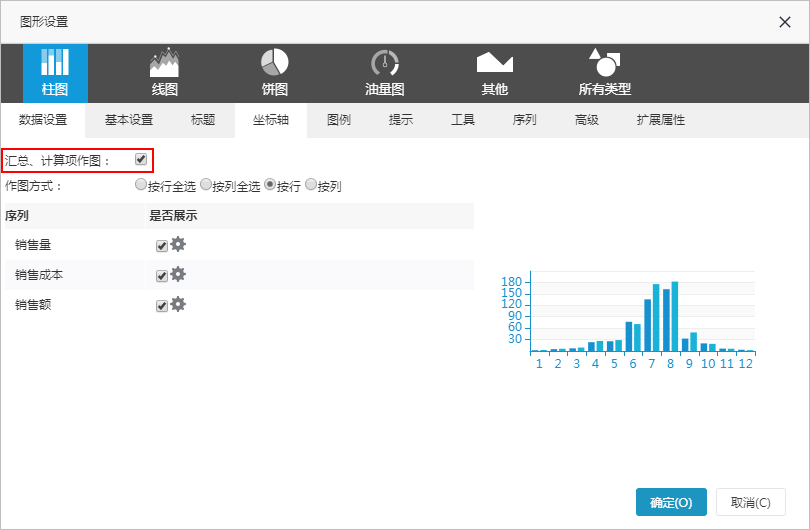Open gear settings for 销售成本 series
Viewport: 810px width, 530px height.
pos(178,274)
